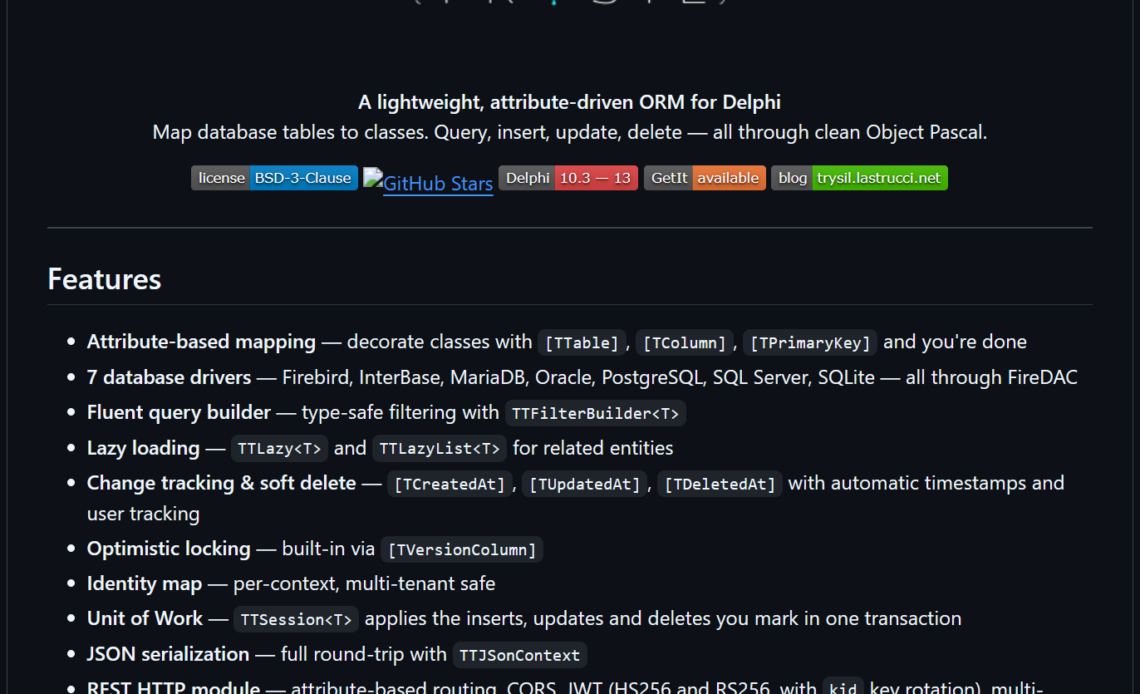
Task: Click the [TDeletedAt] code text
Action: (720, 484)
